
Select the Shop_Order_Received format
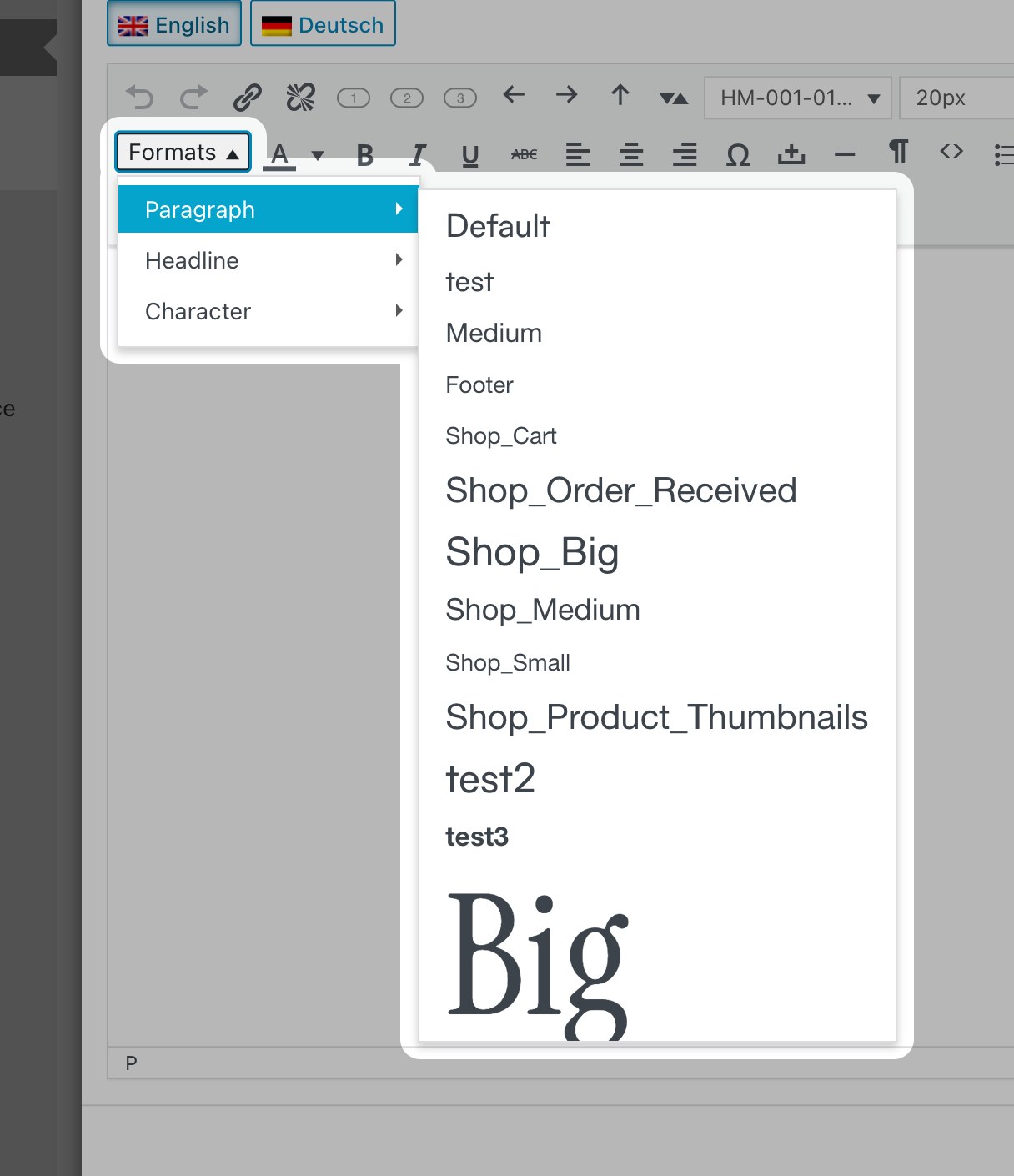657,490
